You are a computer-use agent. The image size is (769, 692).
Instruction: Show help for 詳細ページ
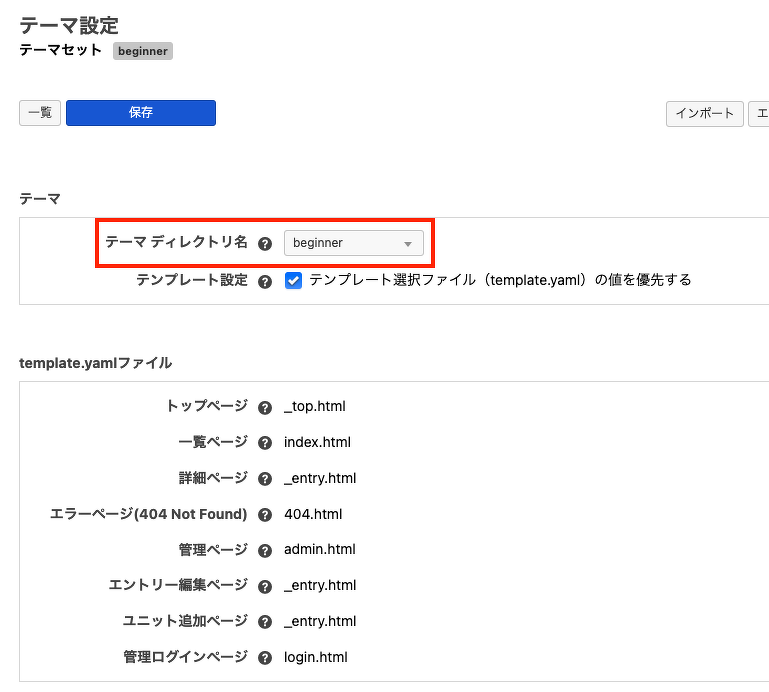coord(265,479)
